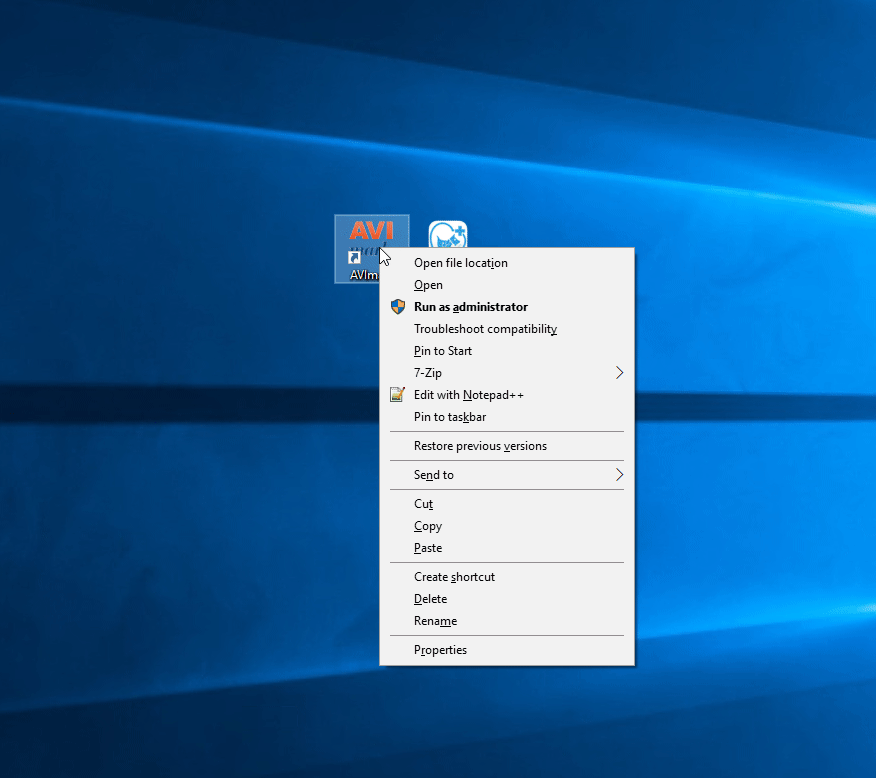
Task: Expand the 7-Zip submenu arrow
Action: coord(619,373)
